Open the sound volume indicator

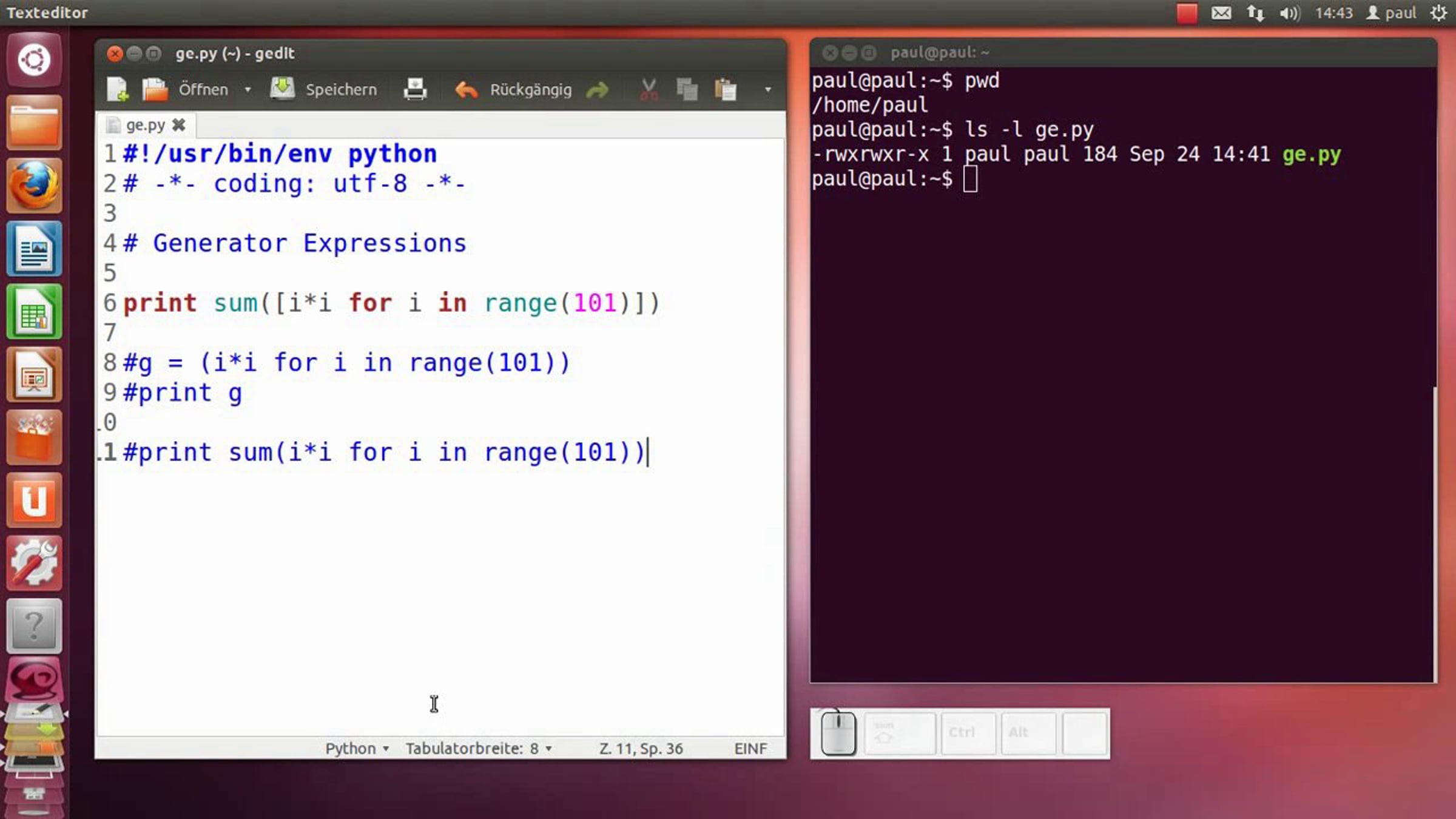1289,13
